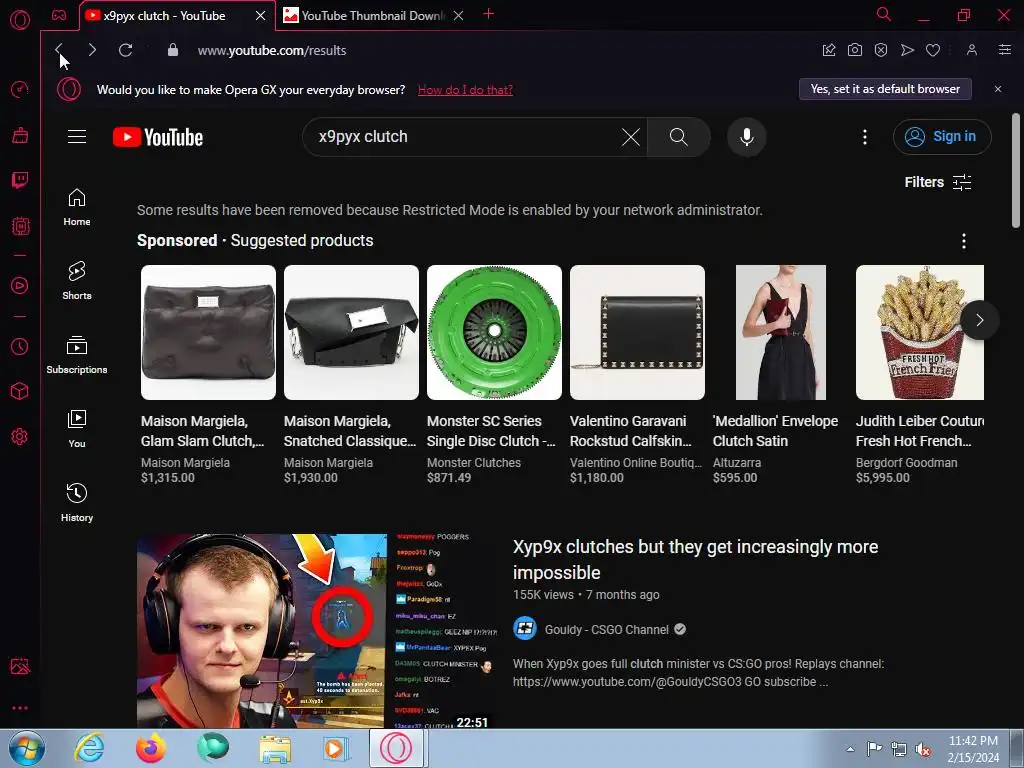Open a new browser tab
The height and width of the screenshot is (768, 1024).
[x=488, y=14]
